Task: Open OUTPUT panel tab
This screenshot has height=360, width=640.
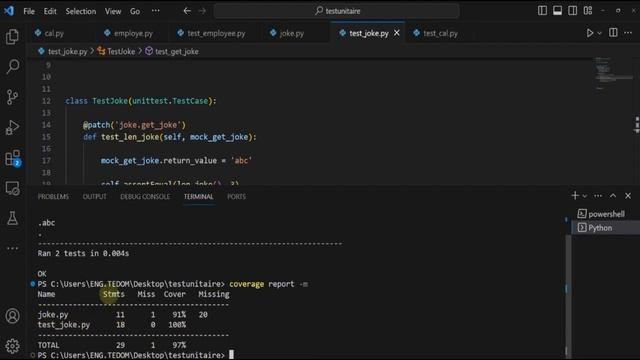Action: pyautogui.click(x=95, y=197)
